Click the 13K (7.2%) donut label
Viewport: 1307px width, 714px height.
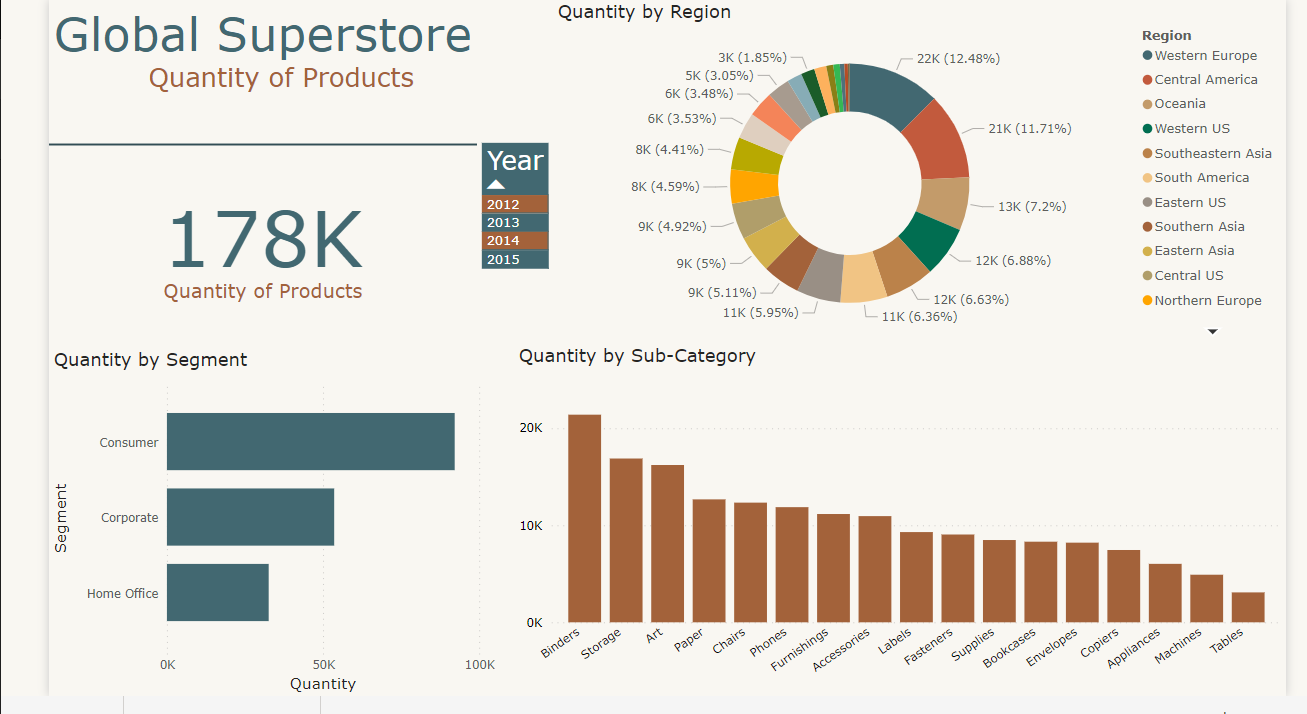tap(1032, 206)
